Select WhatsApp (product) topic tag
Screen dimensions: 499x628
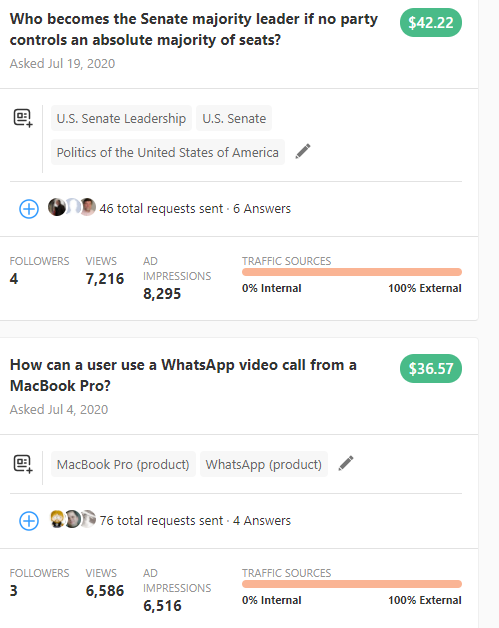click(264, 464)
